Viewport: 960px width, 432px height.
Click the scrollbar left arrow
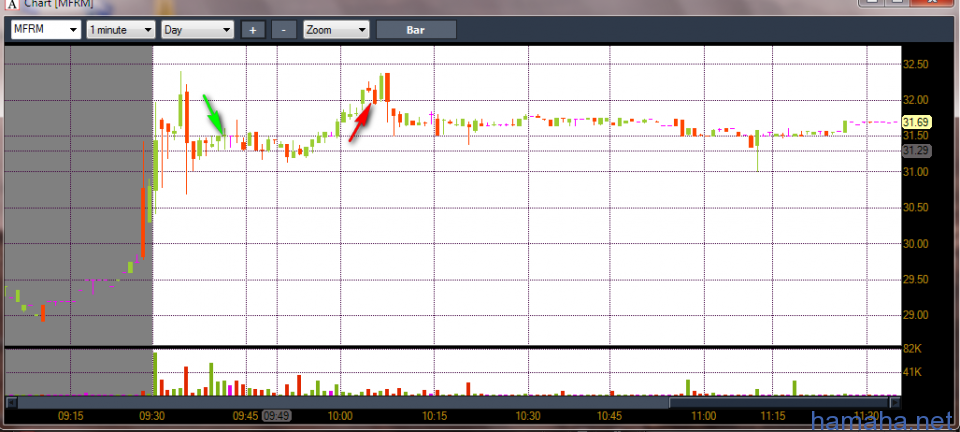coord(11,403)
